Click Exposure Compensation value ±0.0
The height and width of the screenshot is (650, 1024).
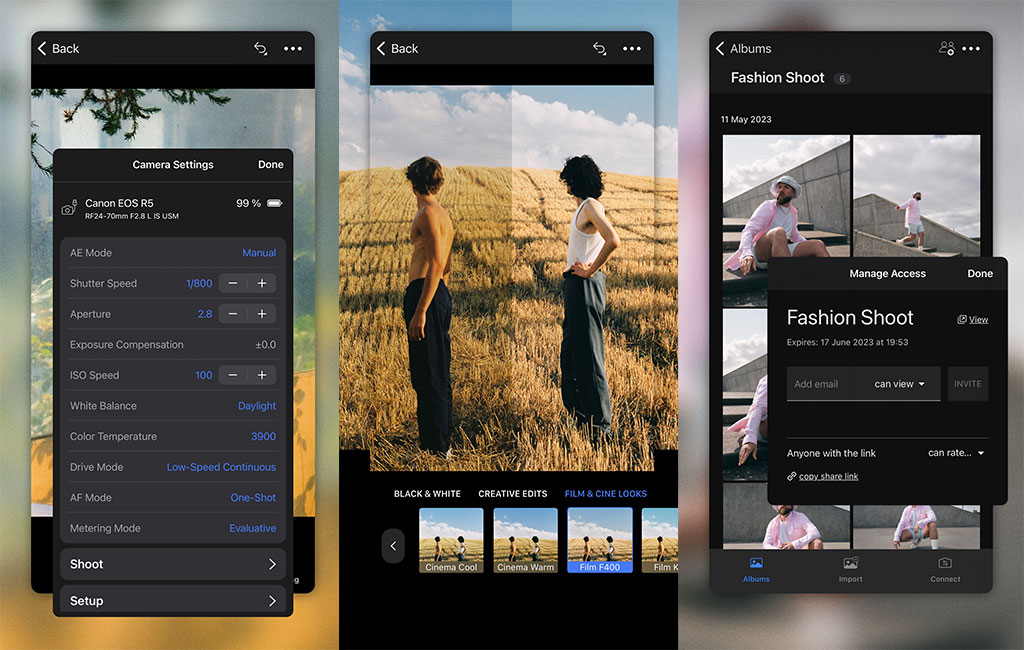pyautogui.click(x=265, y=345)
